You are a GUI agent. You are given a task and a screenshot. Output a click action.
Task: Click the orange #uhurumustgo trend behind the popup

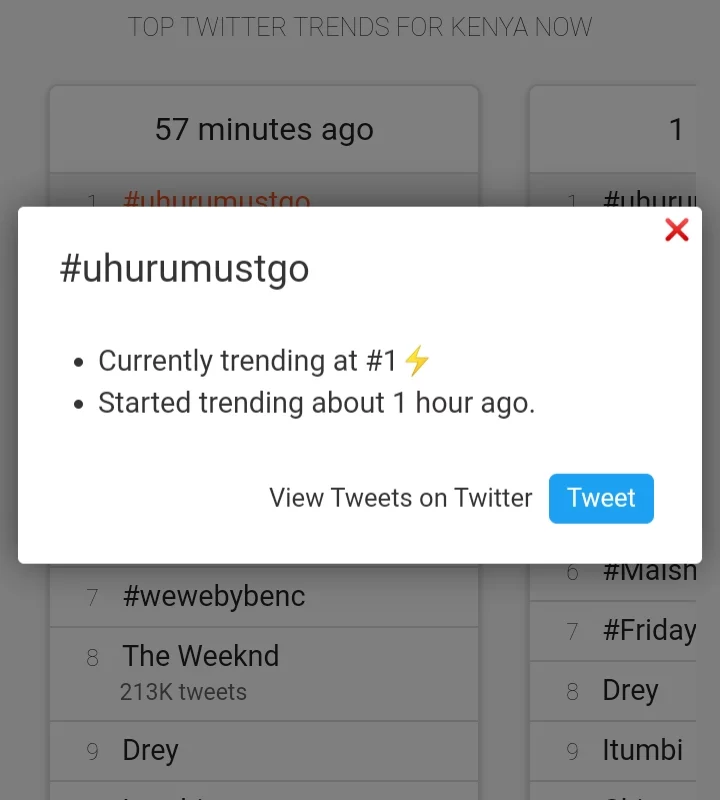point(216,199)
